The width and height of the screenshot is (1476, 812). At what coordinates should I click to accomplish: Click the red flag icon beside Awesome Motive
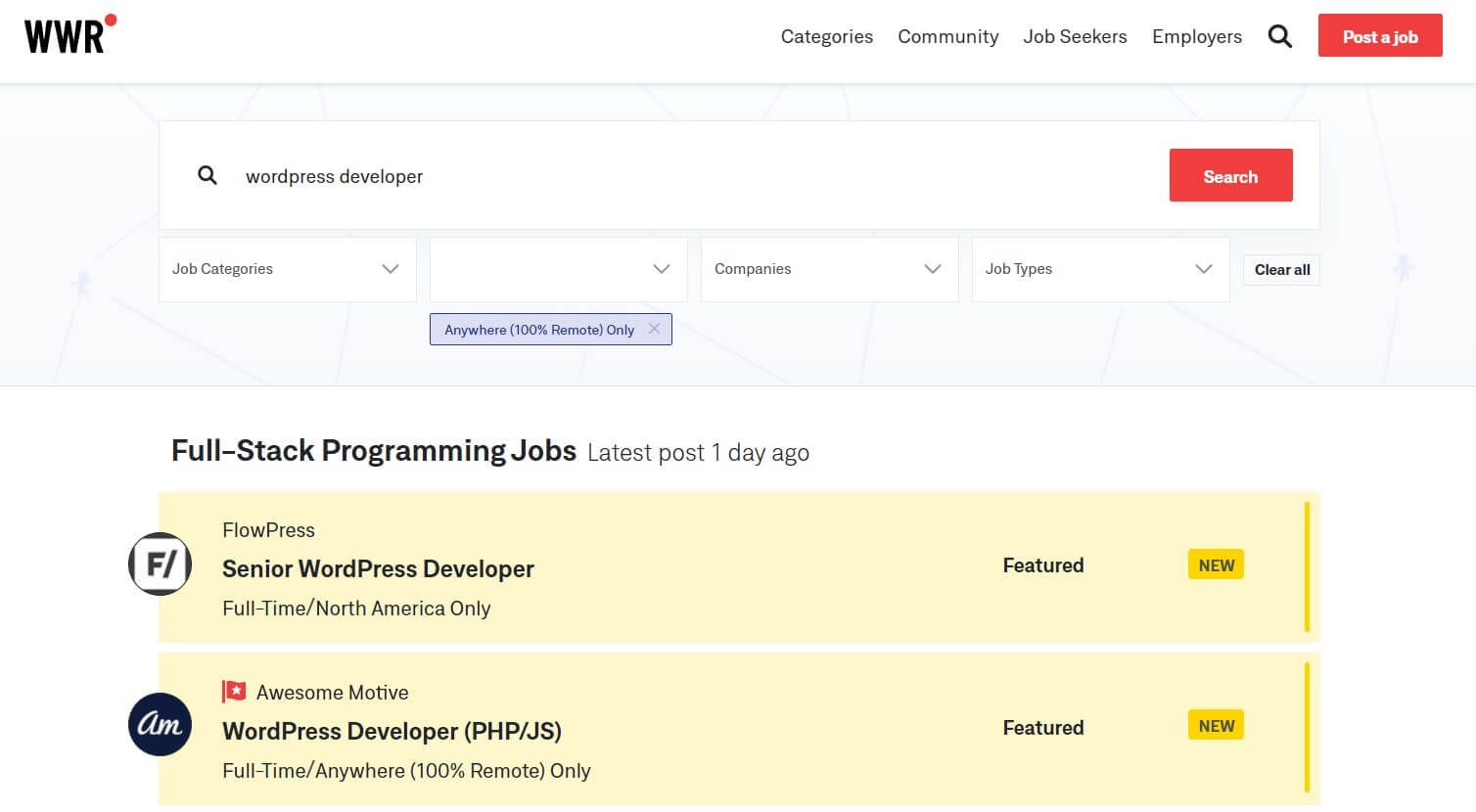pyautogui.click(x=234, y=691)
